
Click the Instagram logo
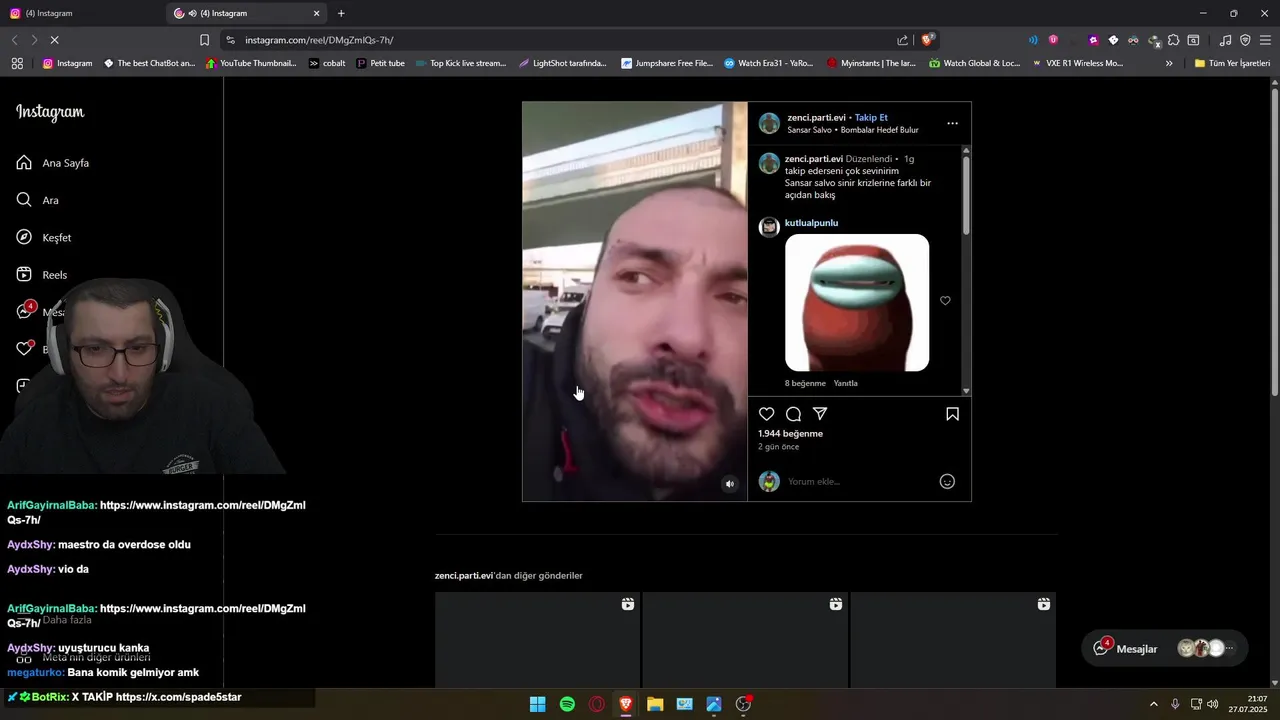pos(50,112)
